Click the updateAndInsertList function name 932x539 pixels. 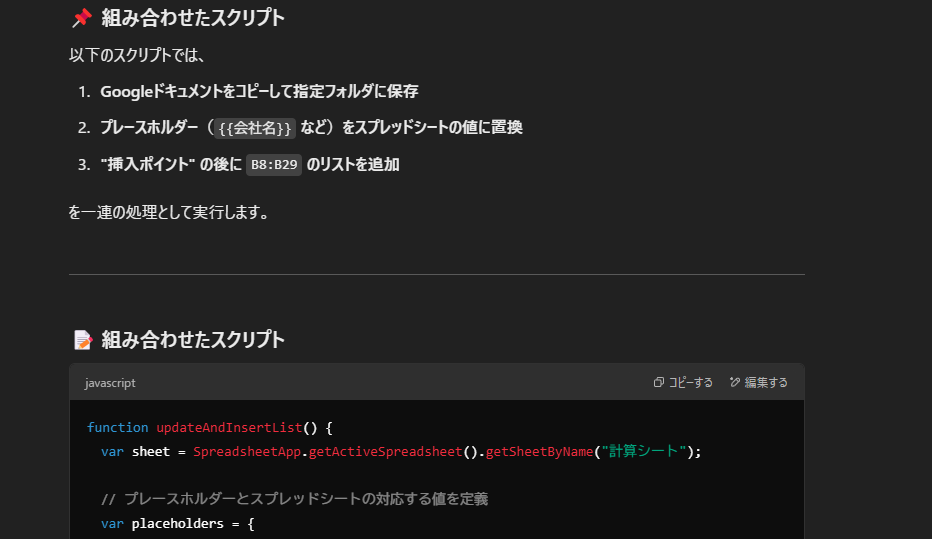[x=229, y=427]
